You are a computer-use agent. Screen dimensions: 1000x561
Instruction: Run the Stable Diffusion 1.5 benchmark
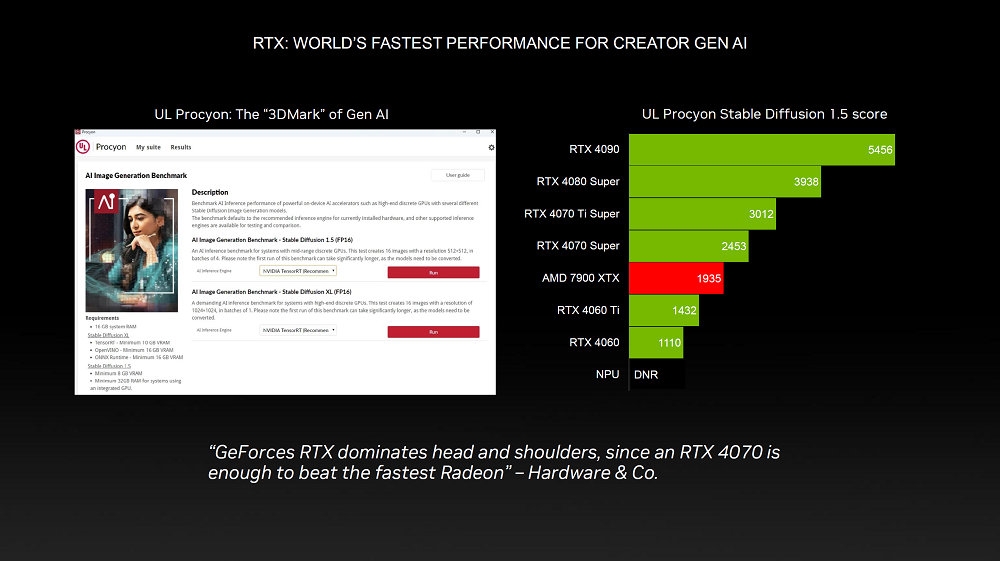(x=433, y=272)
